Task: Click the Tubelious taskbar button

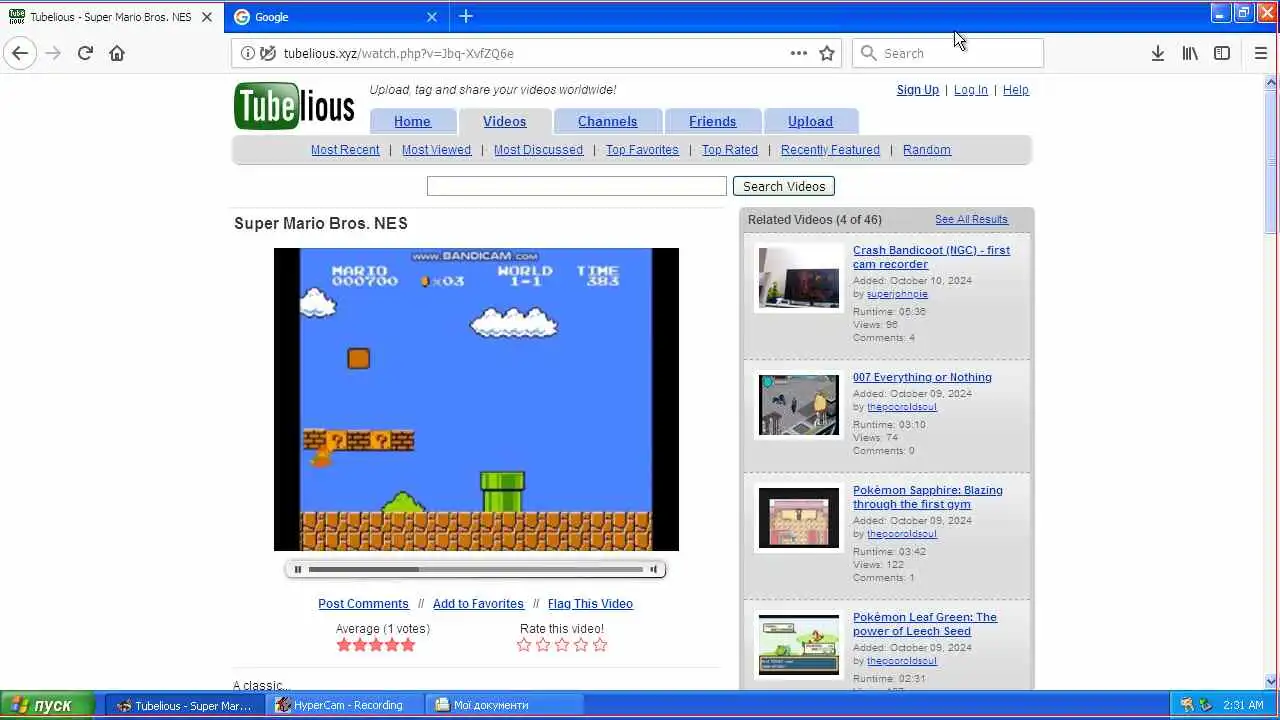Action: 186,705
